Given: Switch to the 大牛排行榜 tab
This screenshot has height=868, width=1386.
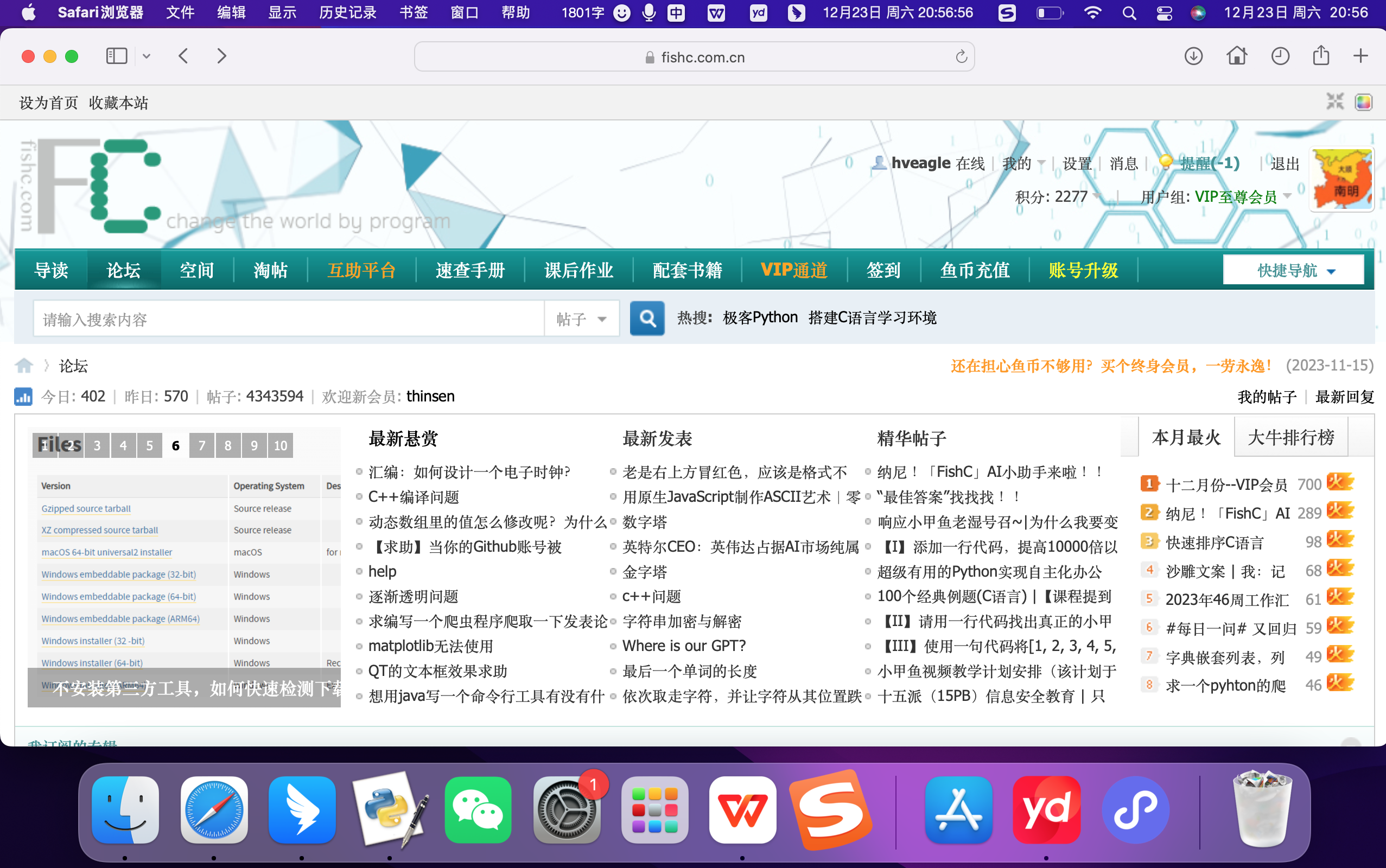Looking at the screenshot, I should tap(1290, 437).
